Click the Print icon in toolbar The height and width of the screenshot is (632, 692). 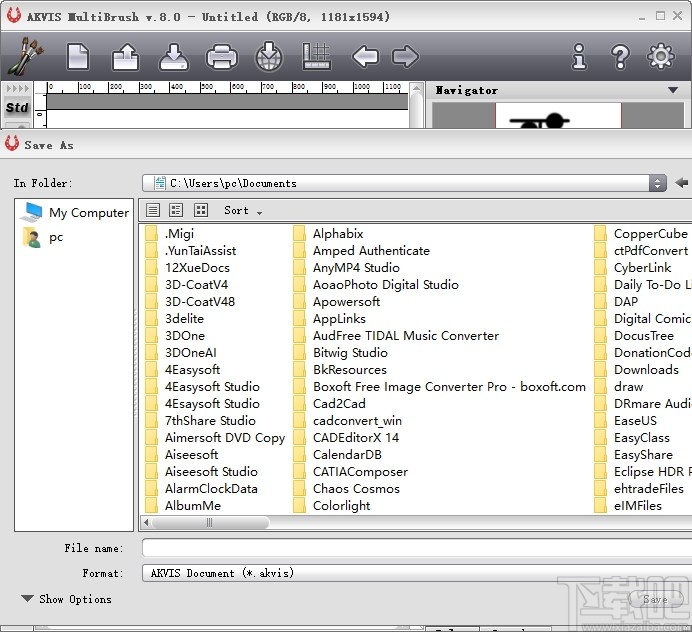point(221,56)
